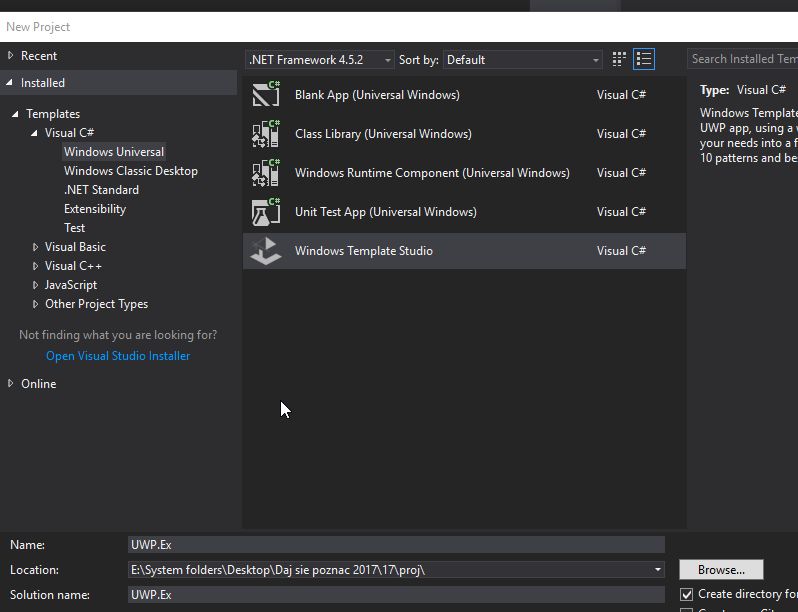Open the Location path dropdown arrow

click(658, 570)
